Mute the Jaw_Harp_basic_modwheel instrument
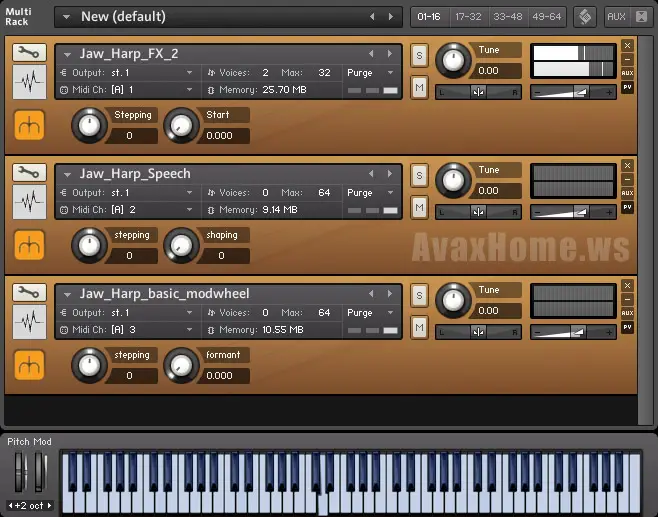The height and width of the screenshot is (517, 658). (419, 327)
